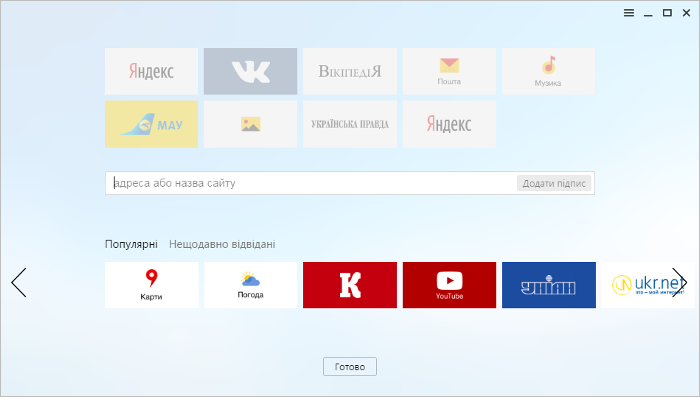700x397 pixels.
Task: Open the browser hamburger menu
Action: (x=629, y=13)
